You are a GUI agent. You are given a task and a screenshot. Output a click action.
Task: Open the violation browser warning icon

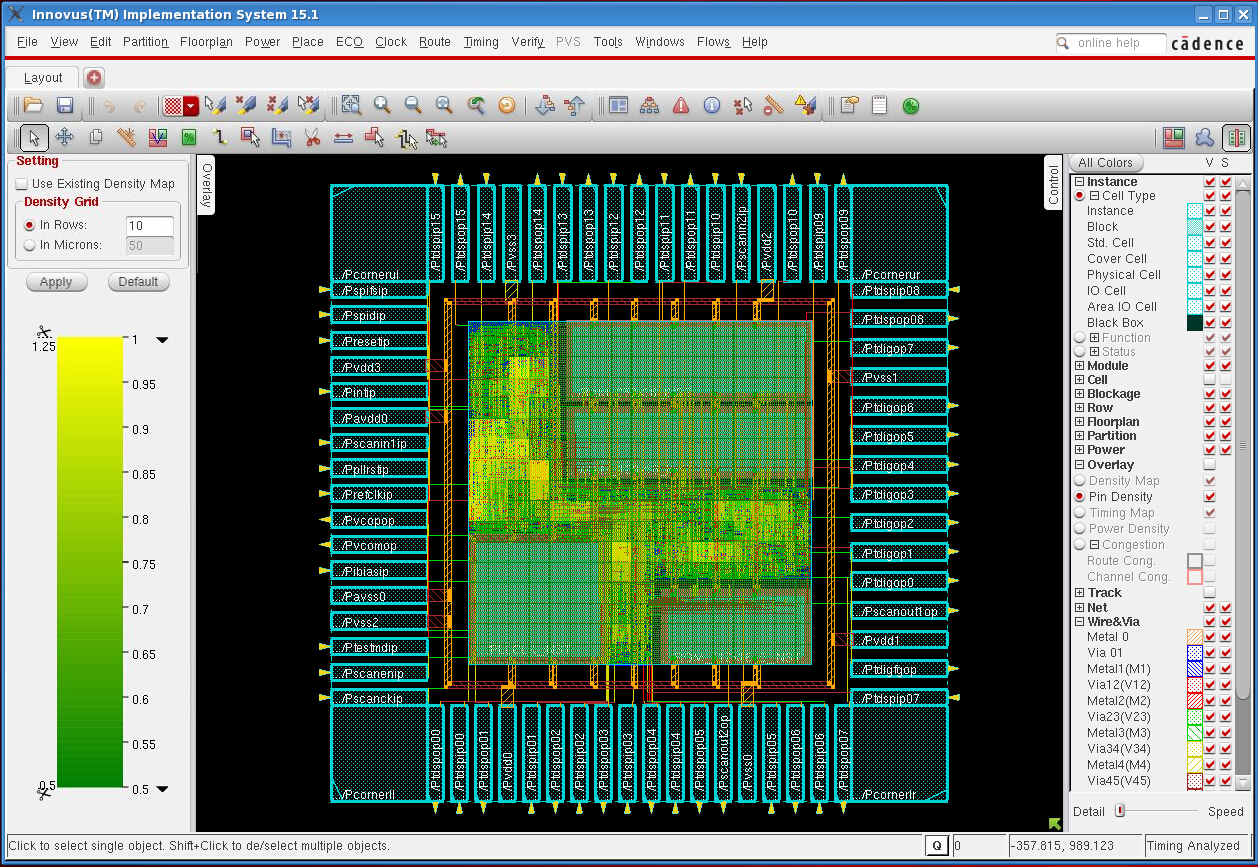[x=680, y=105]
